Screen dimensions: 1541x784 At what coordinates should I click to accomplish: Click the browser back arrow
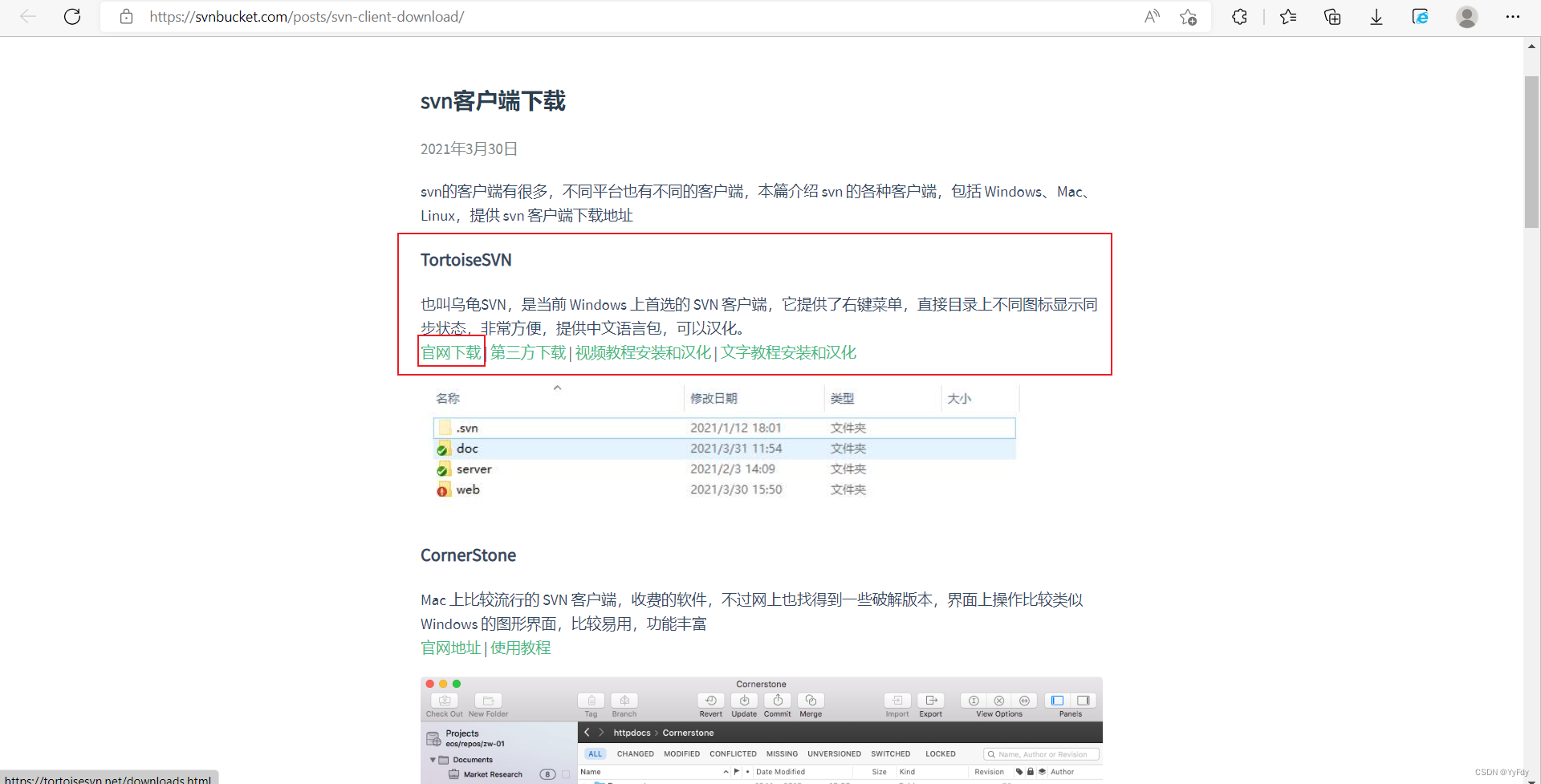[28, 17]
